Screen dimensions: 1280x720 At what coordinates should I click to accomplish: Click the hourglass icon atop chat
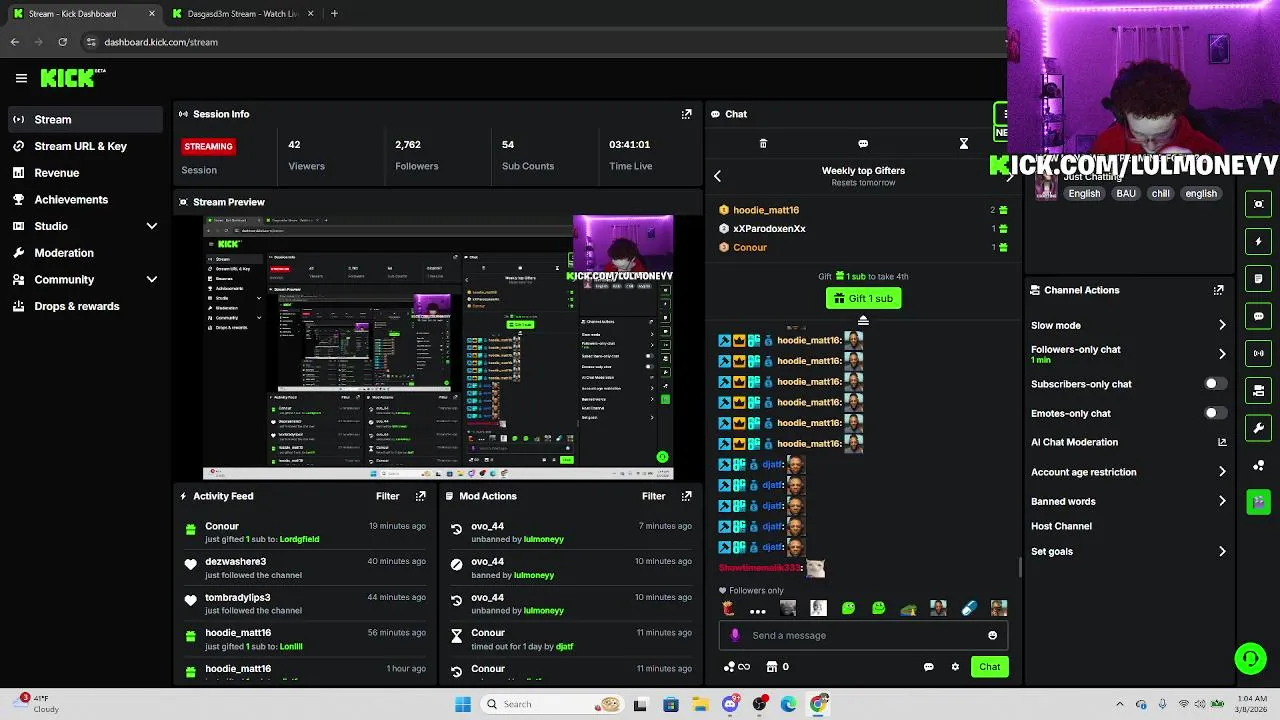tap(964, 144)
